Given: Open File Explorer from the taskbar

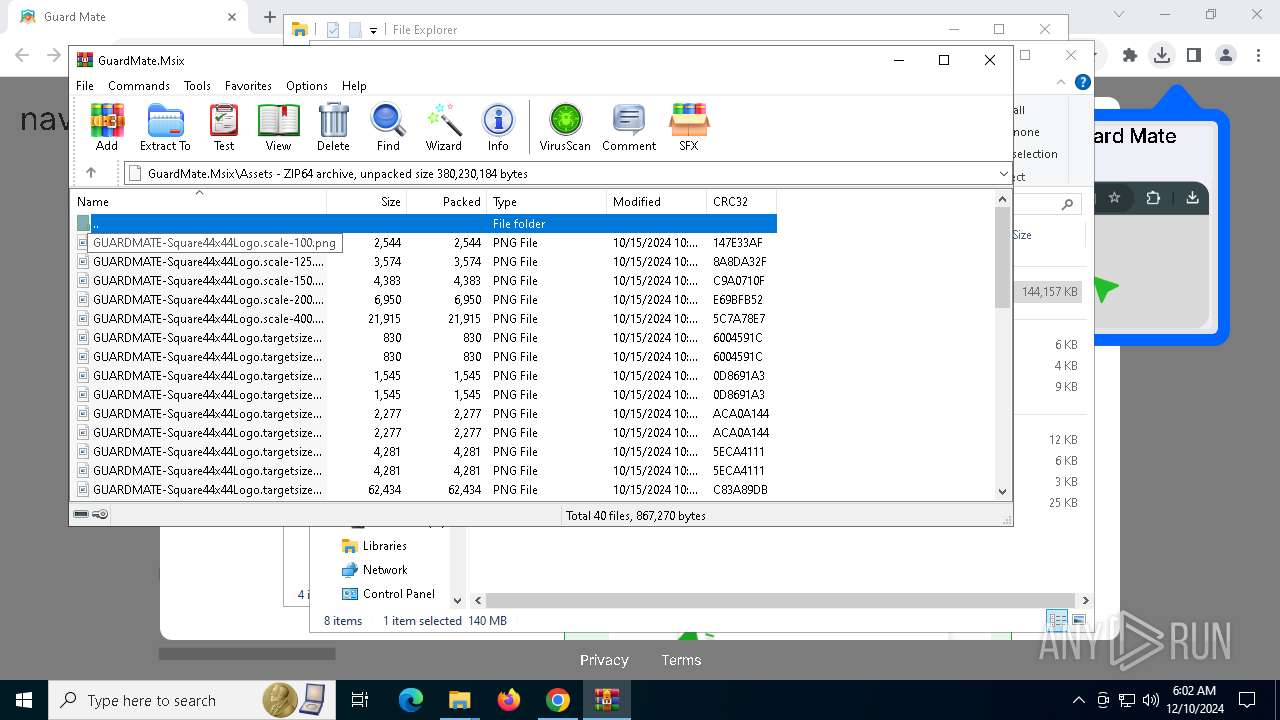Looking at the screenshot, I should tap(459, 700).
